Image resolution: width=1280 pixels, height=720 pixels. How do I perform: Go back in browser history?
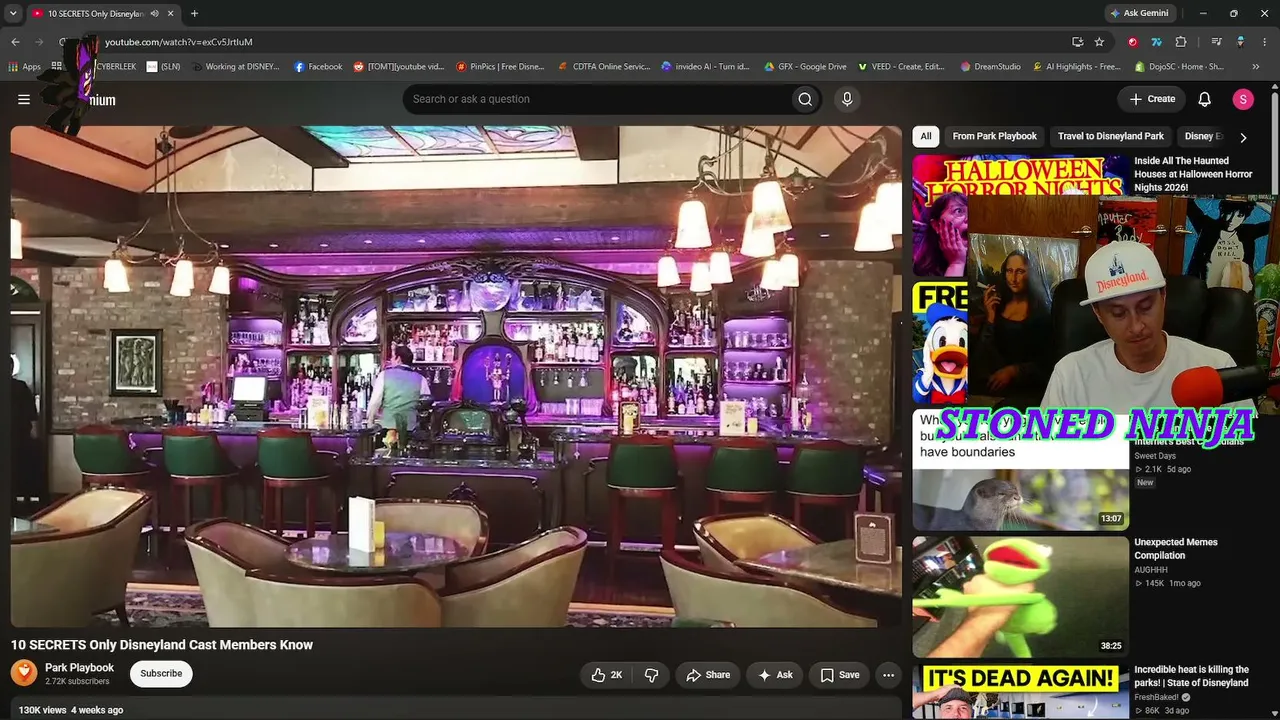pos(15,42)
